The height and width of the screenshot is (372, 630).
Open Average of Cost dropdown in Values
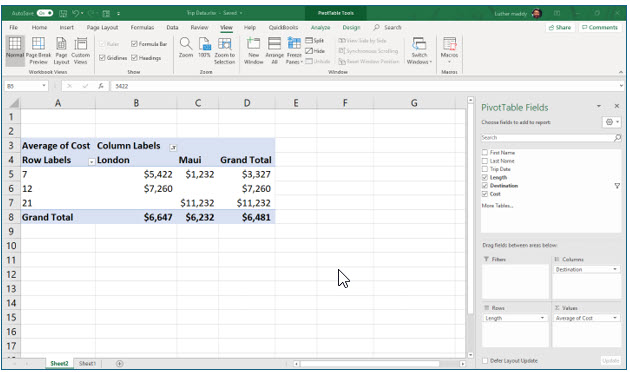coord(615,318)
